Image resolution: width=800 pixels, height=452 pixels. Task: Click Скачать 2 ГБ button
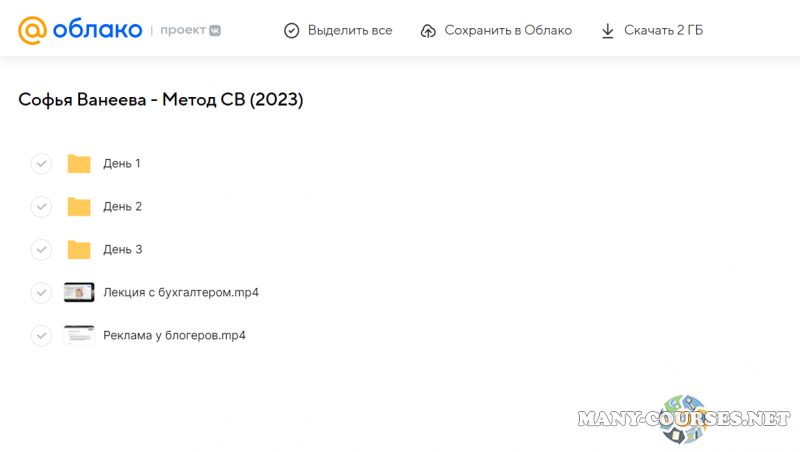(663, 31)
